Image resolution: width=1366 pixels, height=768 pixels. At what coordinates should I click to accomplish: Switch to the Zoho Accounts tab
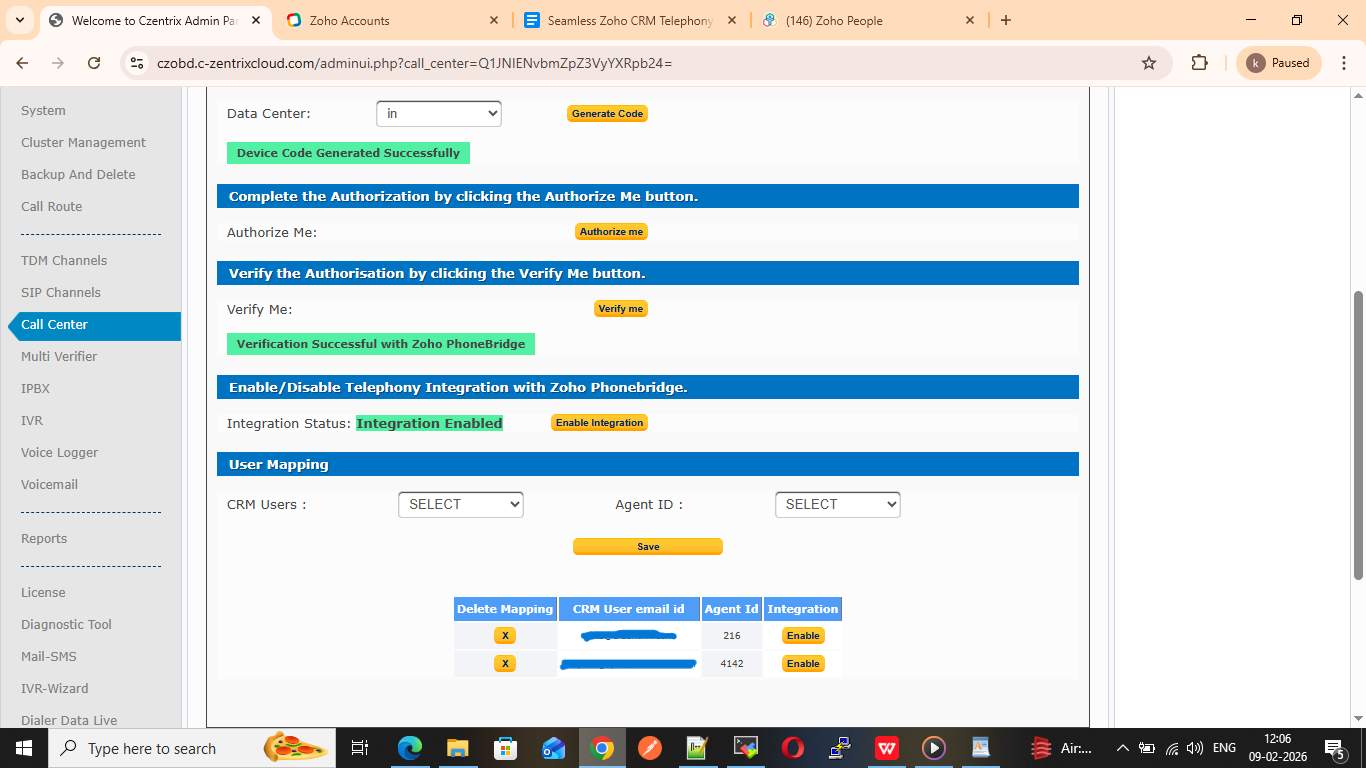tap(390, 20)
